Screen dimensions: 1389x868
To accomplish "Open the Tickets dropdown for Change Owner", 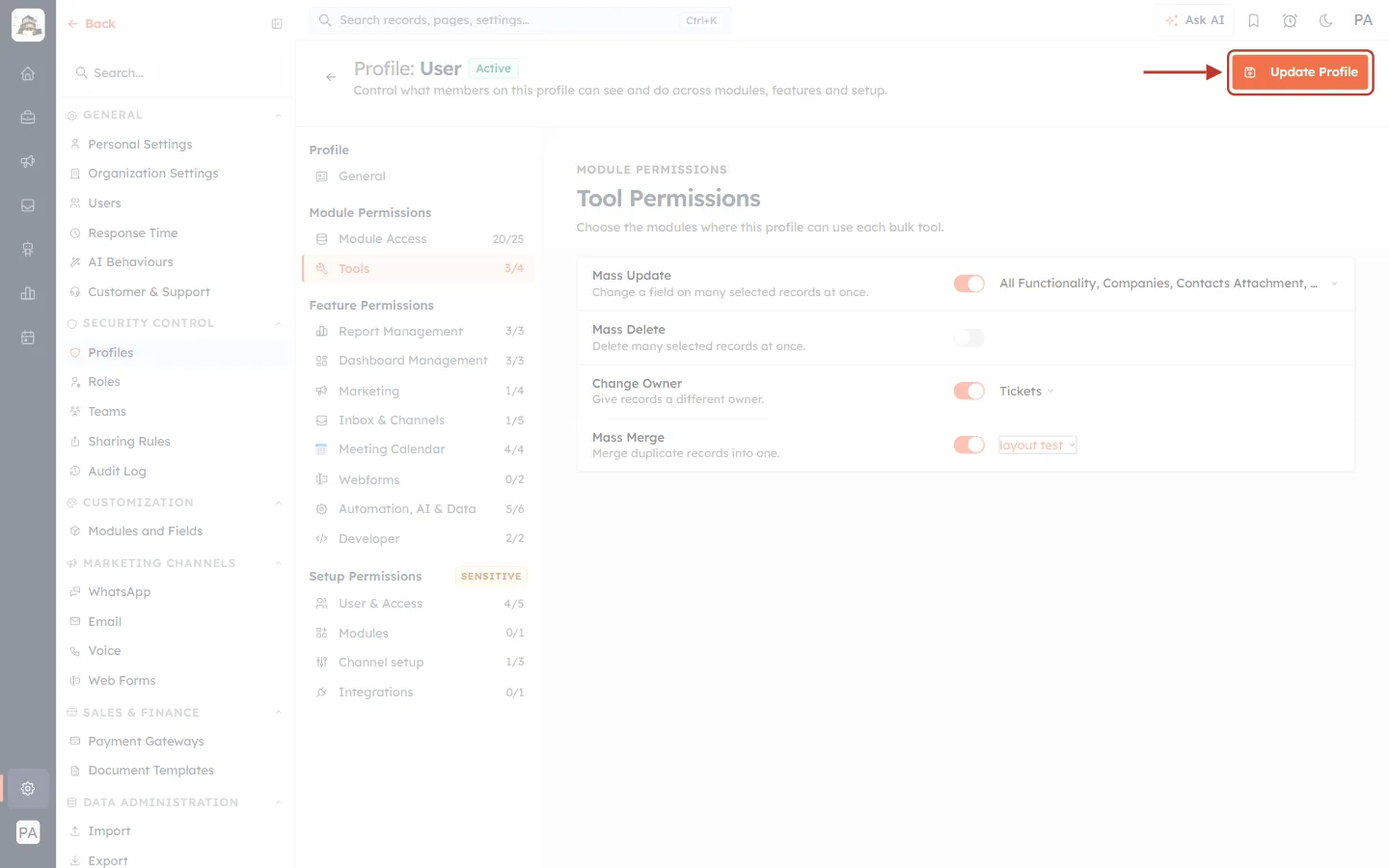I will pos(1026,391).
